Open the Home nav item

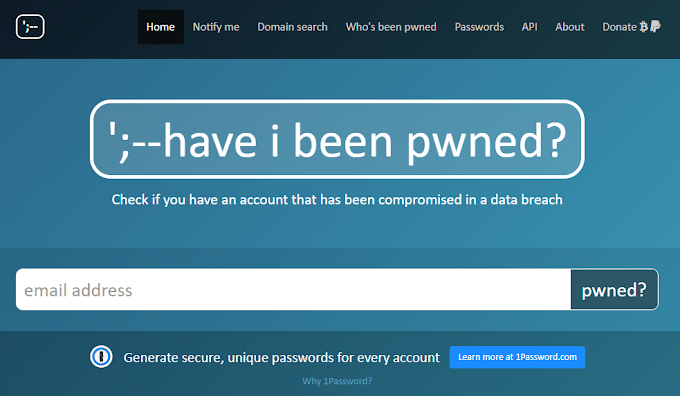(x=160, y=27)
